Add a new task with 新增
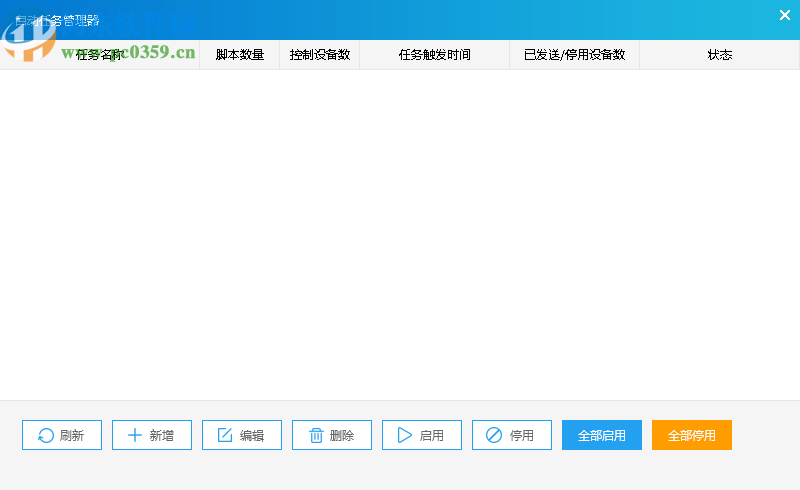The height and width of the screenshot is (490, 800). click(x=152, y=435)
